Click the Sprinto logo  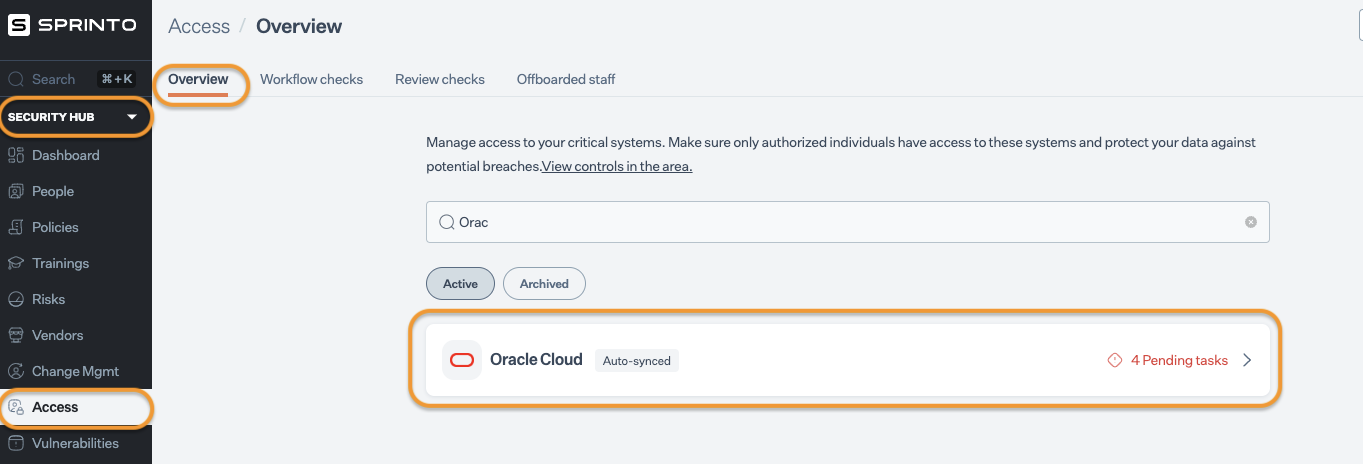point(72,26)
